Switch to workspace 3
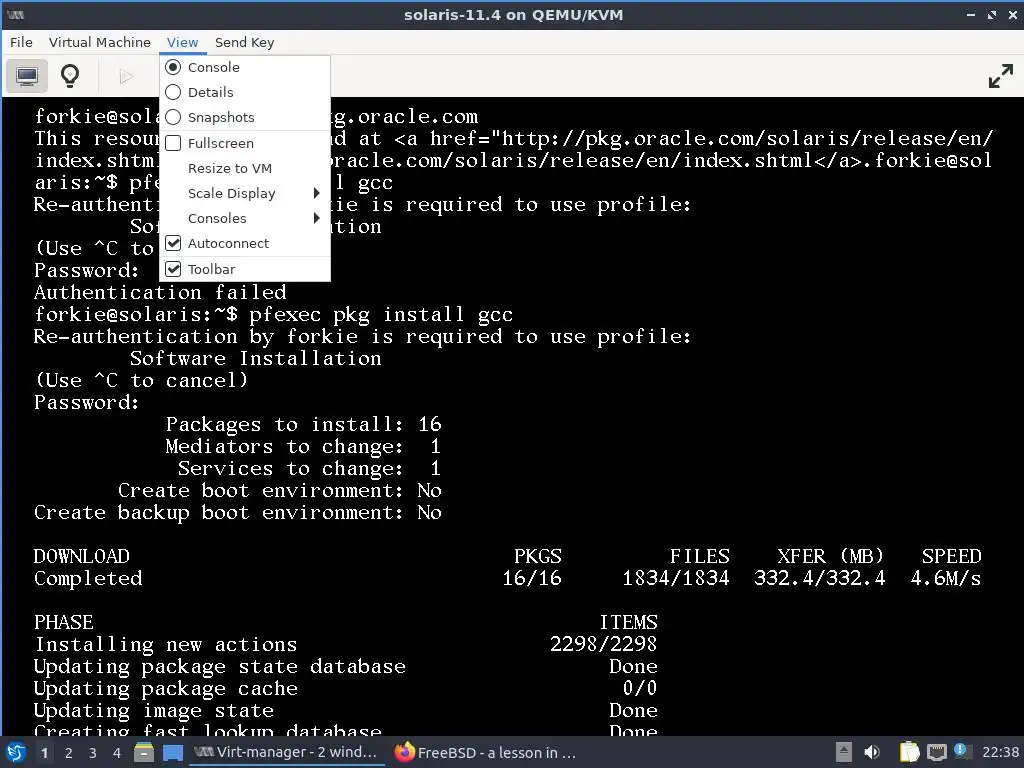Screen dimensions: 1024x768 (x=93, y=752)
